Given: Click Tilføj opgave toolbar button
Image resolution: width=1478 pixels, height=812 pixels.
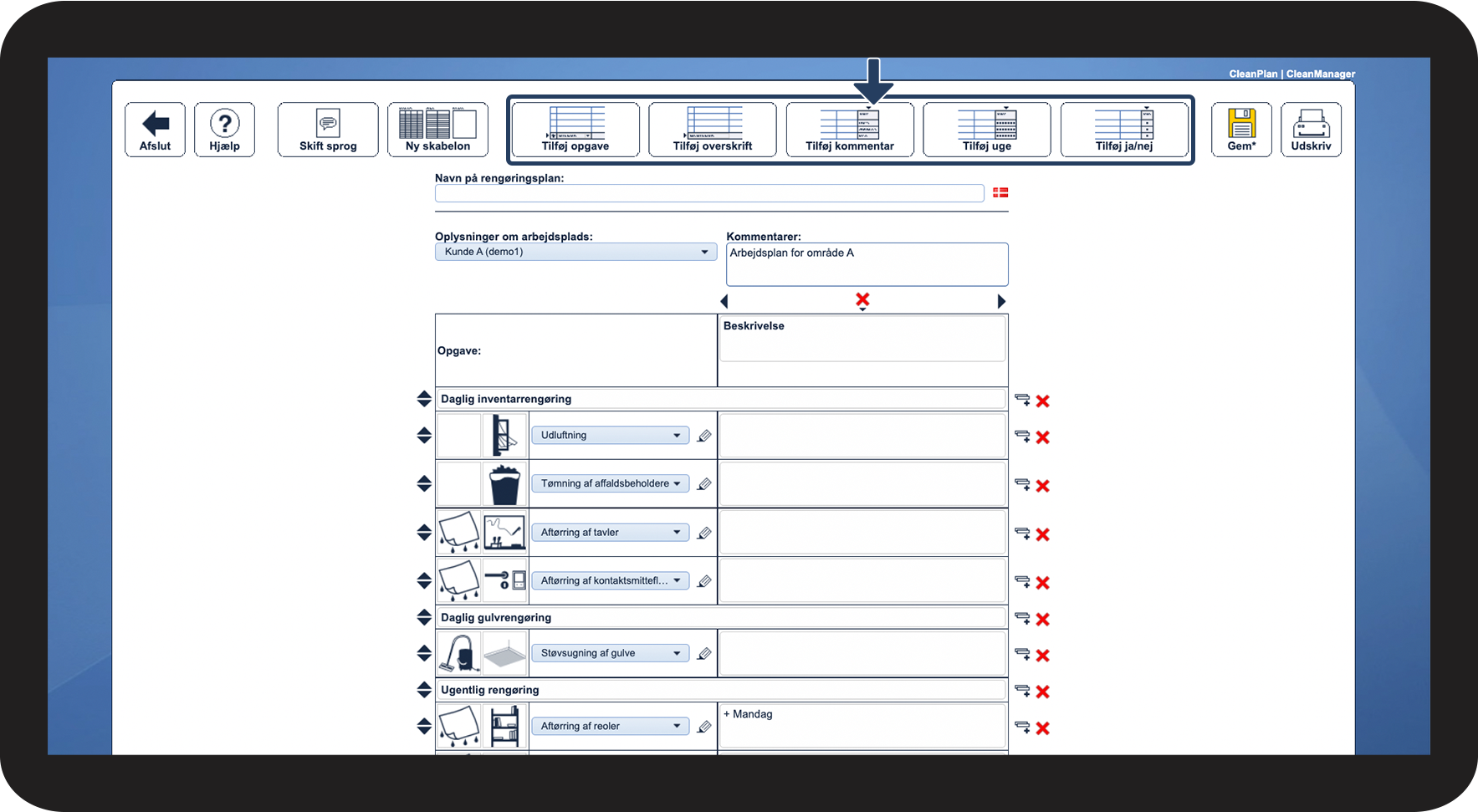Looking at the screenshot, I should (x=575, y=130).
